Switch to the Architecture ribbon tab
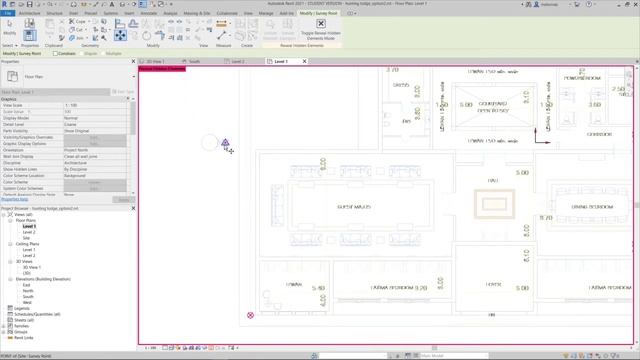The width and height of the screenshot is (640, 360). tap(29, 13)
